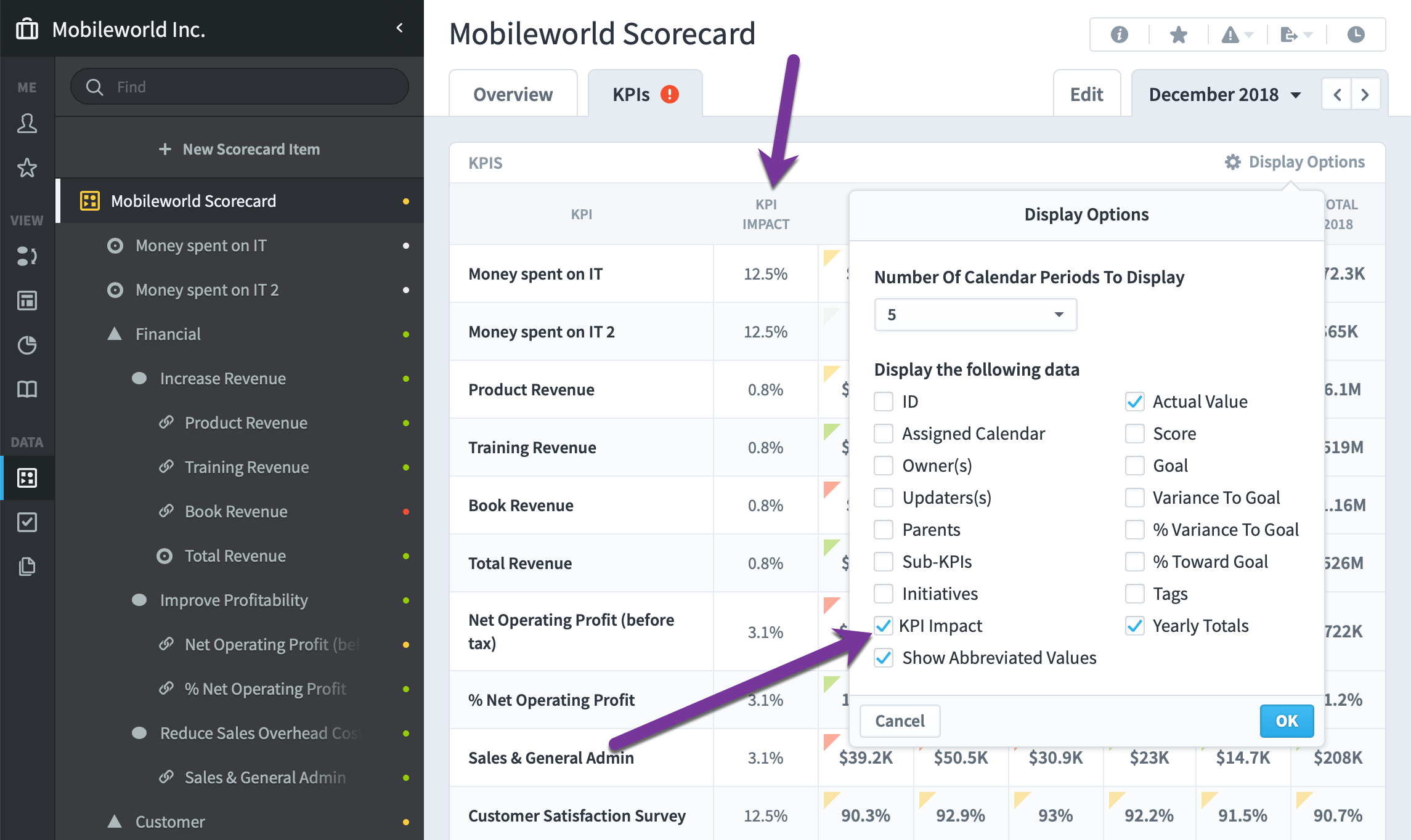The height and width of the screenshot is (840, 1411).
Task: Click the Total Revenue target icon in the tree
Action: (165, 556)
